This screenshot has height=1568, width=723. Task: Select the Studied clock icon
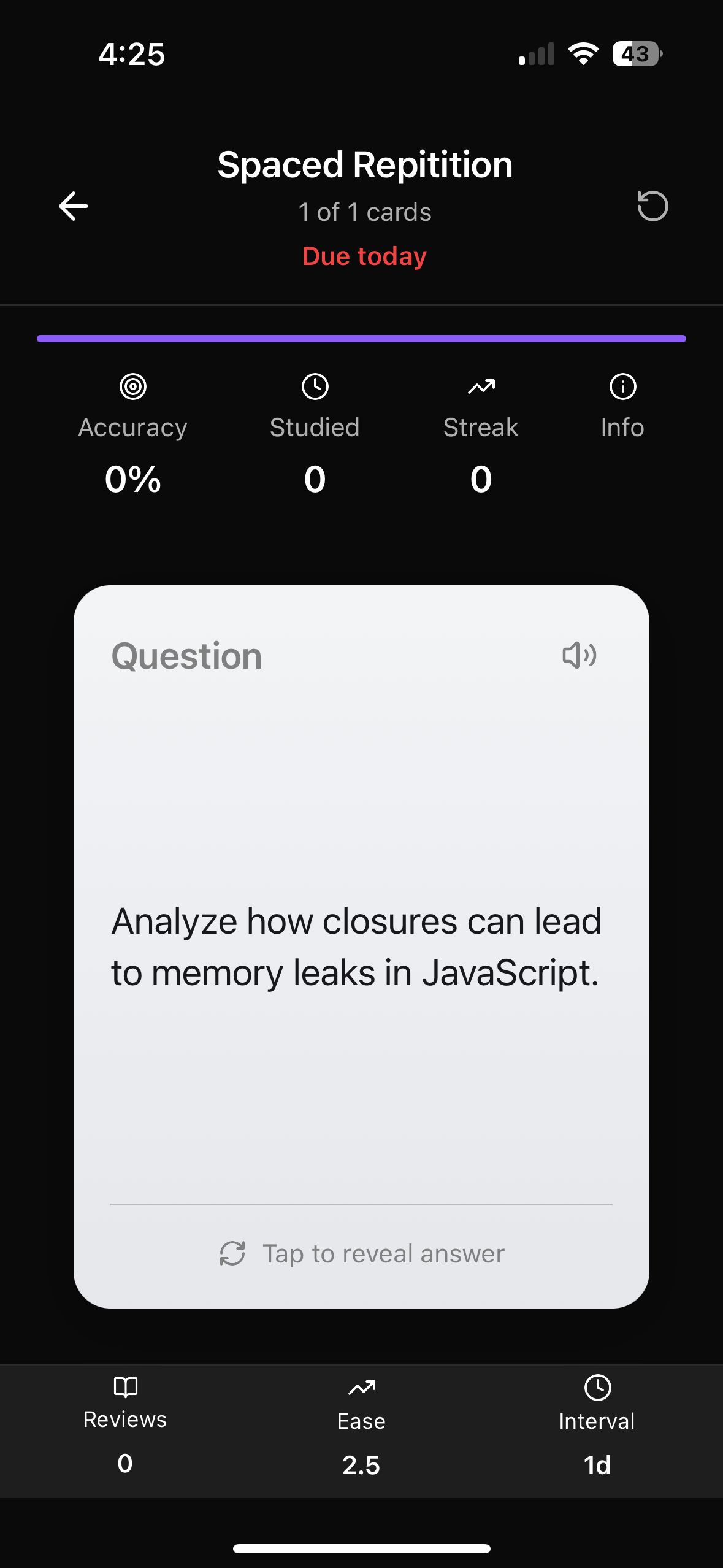tap(315, 386)
